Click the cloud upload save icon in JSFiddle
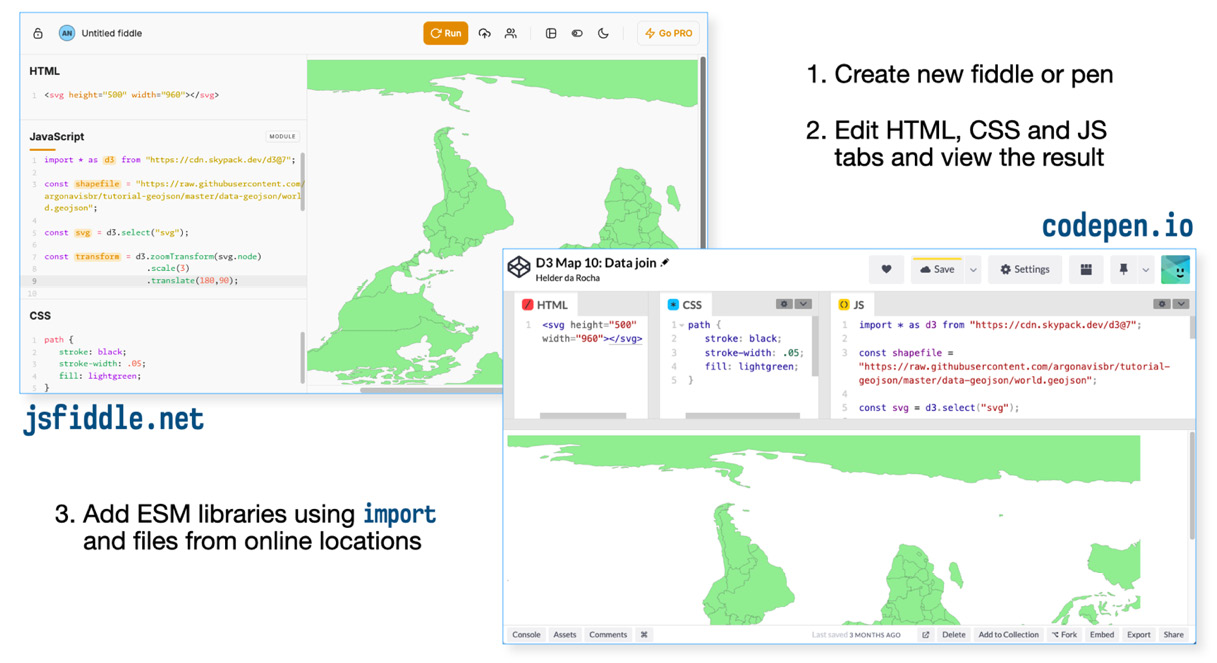The width and height of the screenshot is (1217, 663). click(x=485, y=33)
